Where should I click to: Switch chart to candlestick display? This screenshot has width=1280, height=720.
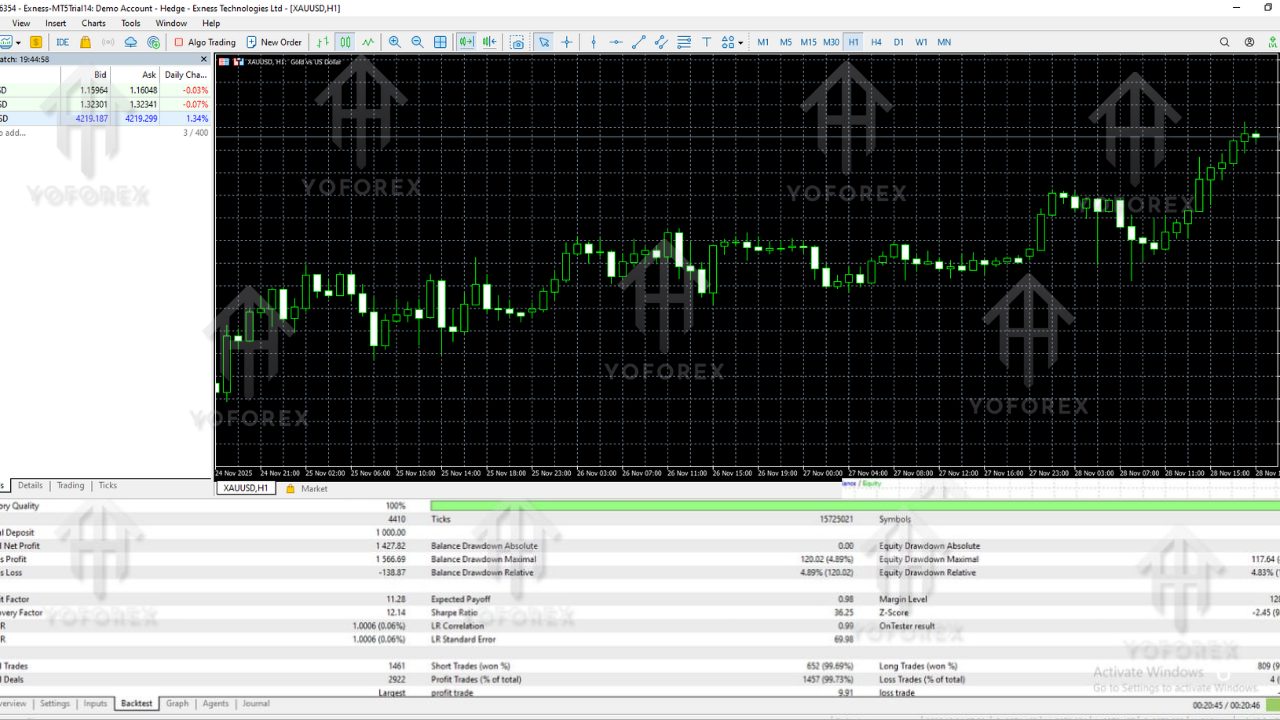[x=345, y=42]
